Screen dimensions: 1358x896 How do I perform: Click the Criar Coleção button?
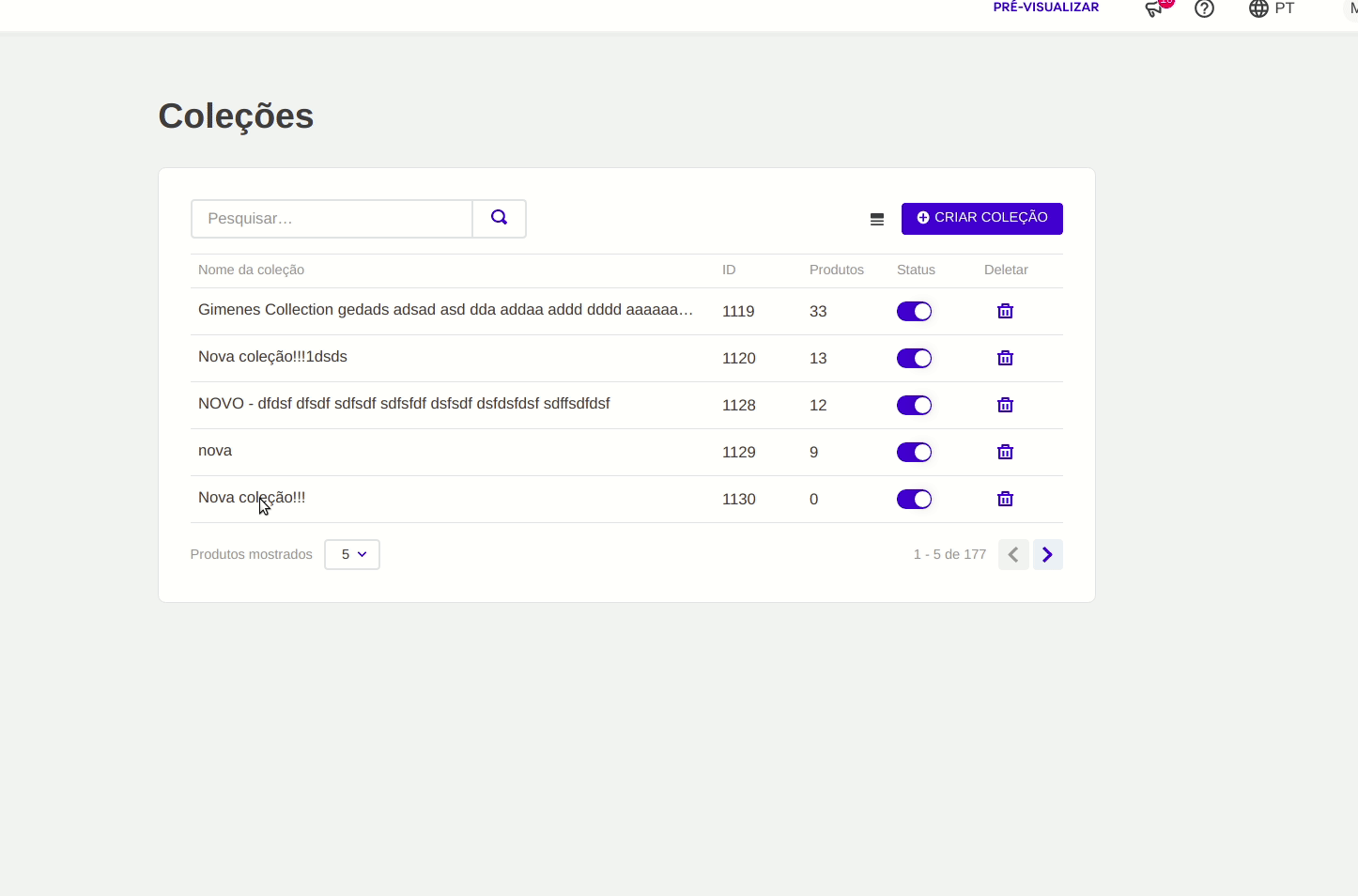click(x=982, y=219)
